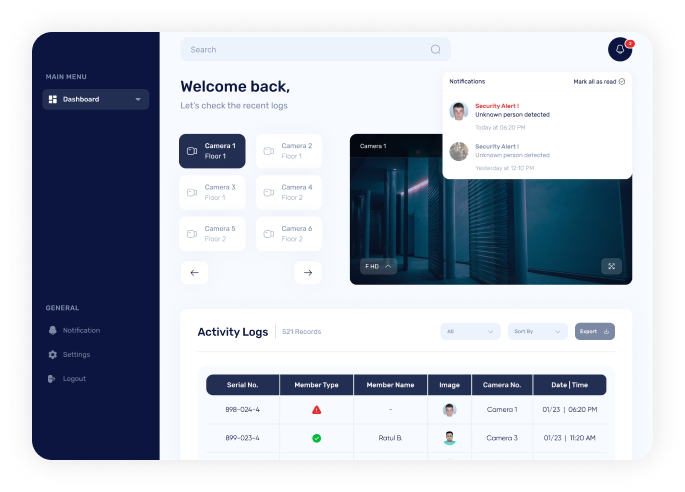This screenshot has width=685, height=492.
Task: Expand the Dashboard menu dropdown
Action: 138,99
